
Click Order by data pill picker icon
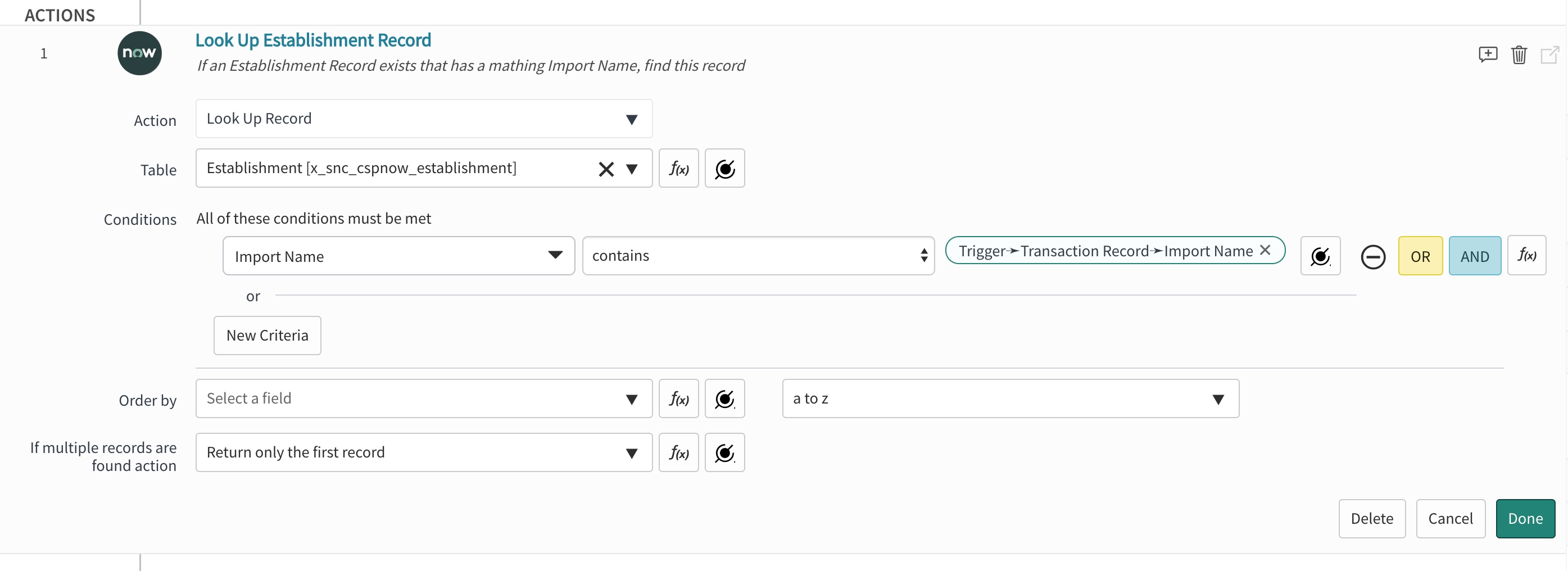[x=724, y=400]
